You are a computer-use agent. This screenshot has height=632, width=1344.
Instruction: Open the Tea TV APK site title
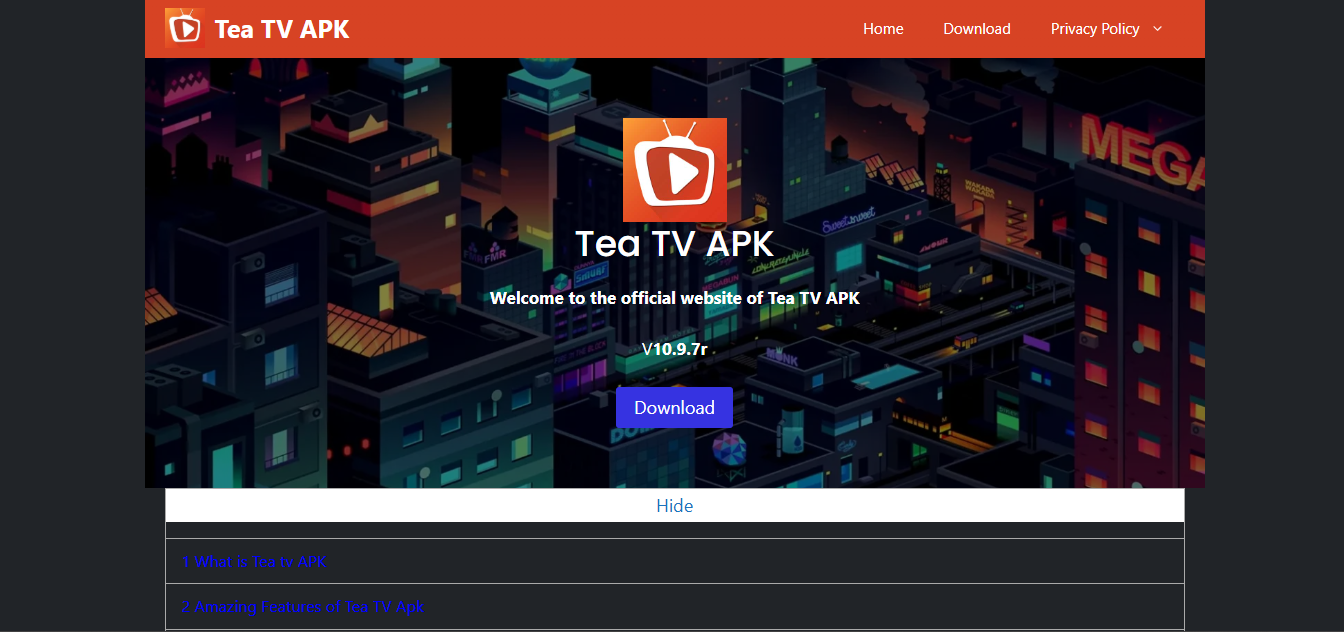coord(282,29)
